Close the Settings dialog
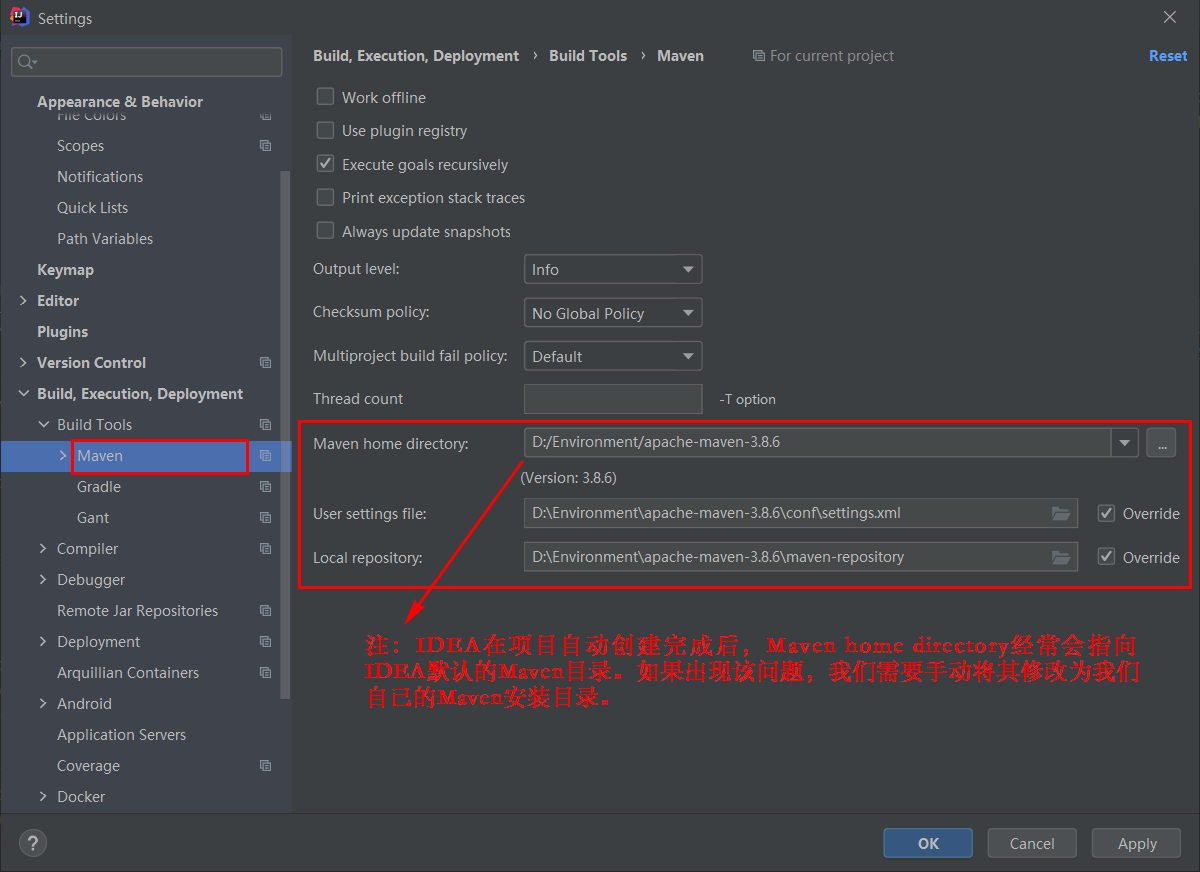Screen dimensions: 1200x872 (1170, 17)
